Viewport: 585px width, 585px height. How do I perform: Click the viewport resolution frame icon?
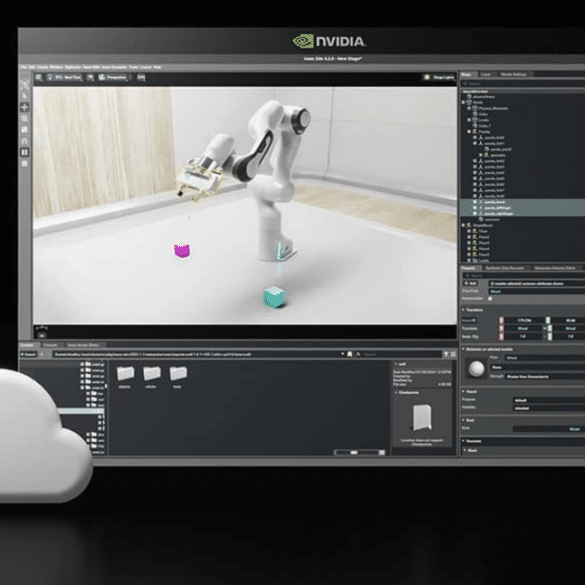141,78
